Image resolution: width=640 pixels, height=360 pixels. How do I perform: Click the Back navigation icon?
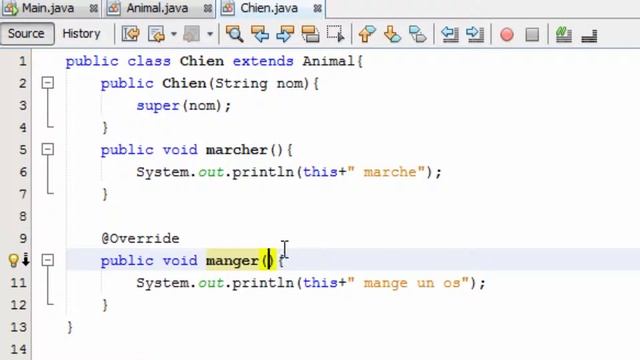click(x=157, y=34)
